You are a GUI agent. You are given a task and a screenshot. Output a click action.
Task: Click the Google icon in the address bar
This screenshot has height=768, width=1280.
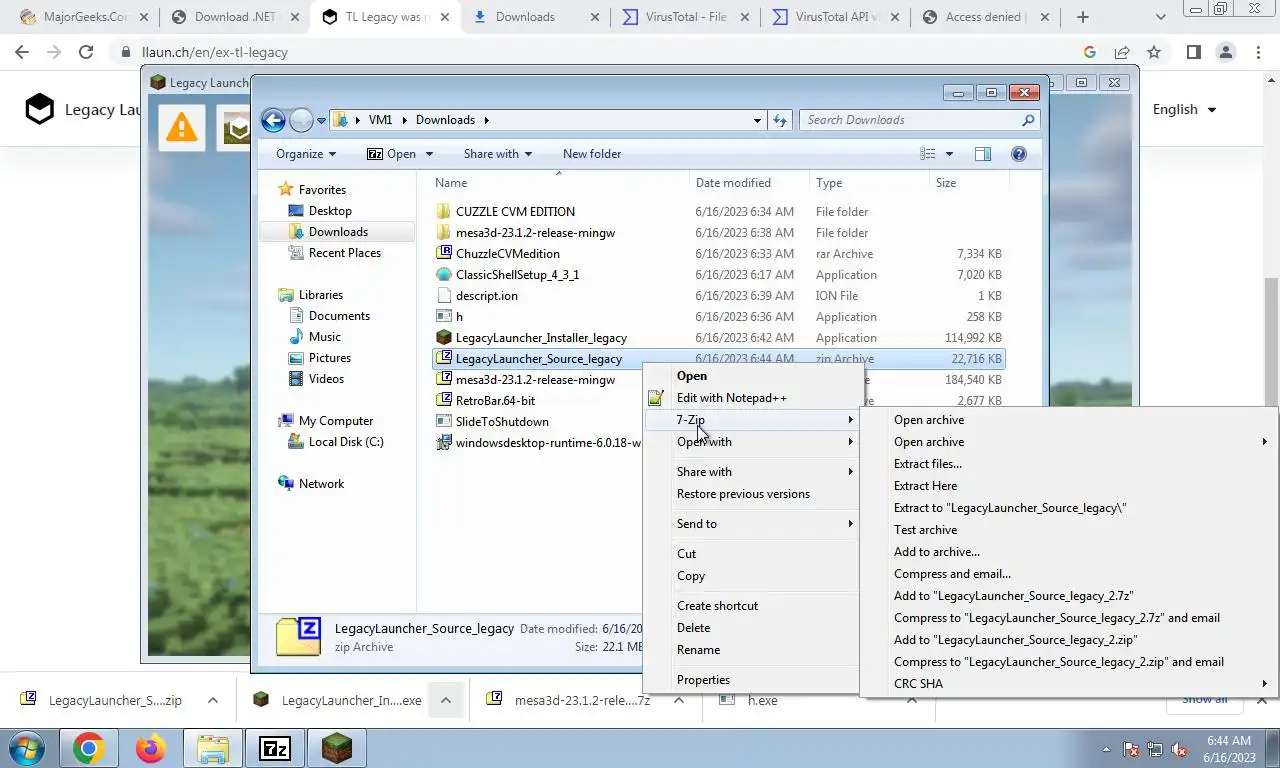[1090, 52]
